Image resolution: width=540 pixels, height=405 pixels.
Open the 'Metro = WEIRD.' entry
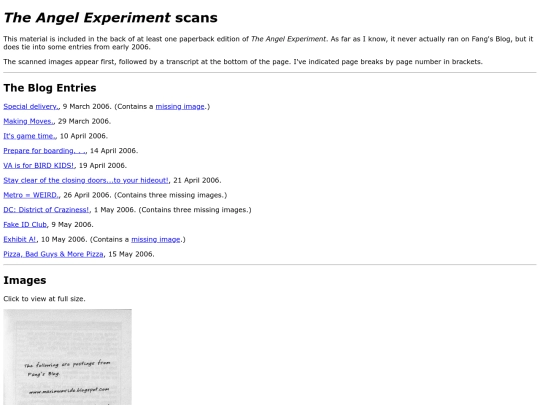[x=31, y=195]
